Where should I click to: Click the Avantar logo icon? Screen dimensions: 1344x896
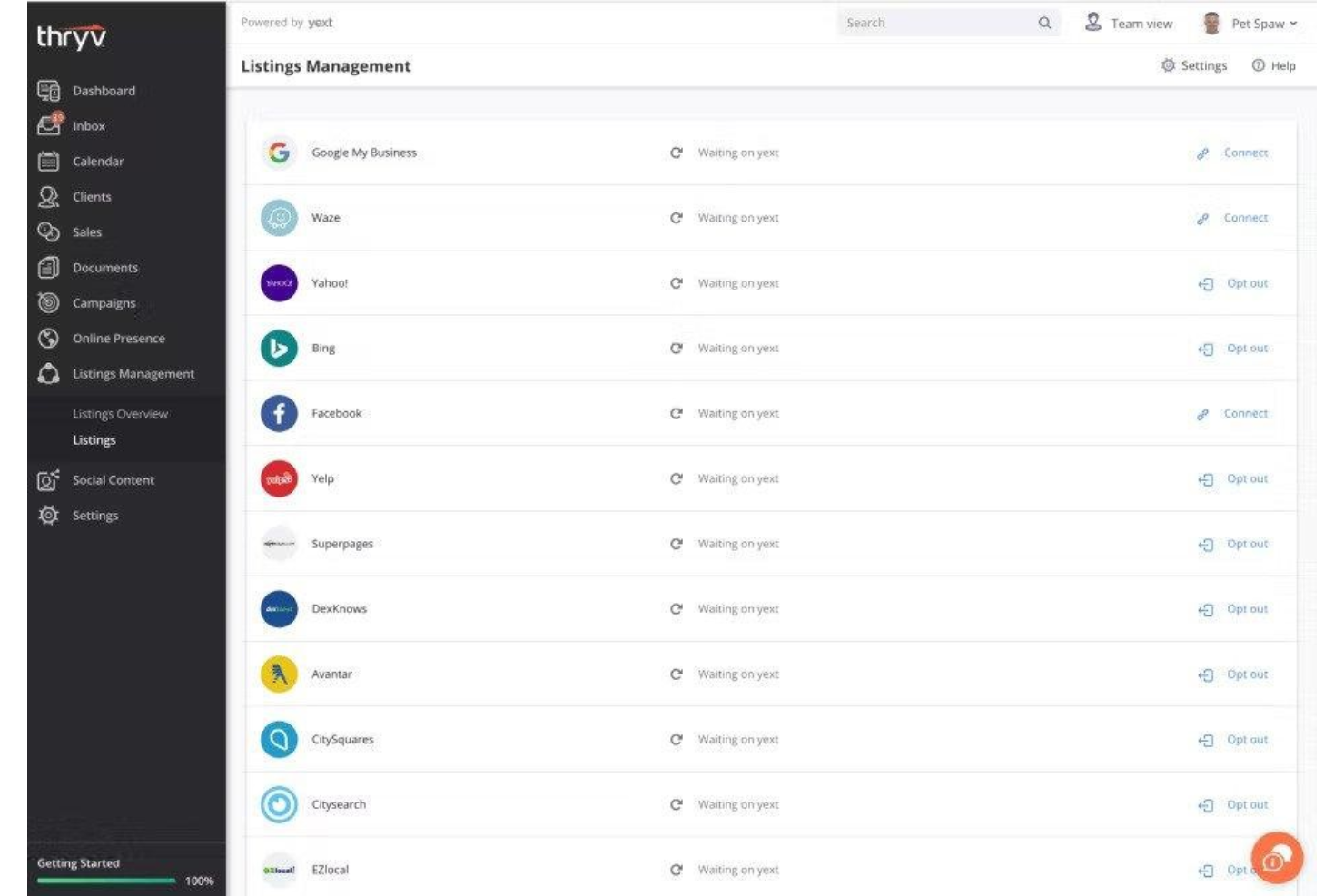pyautogui.click(x=279, y=674)
